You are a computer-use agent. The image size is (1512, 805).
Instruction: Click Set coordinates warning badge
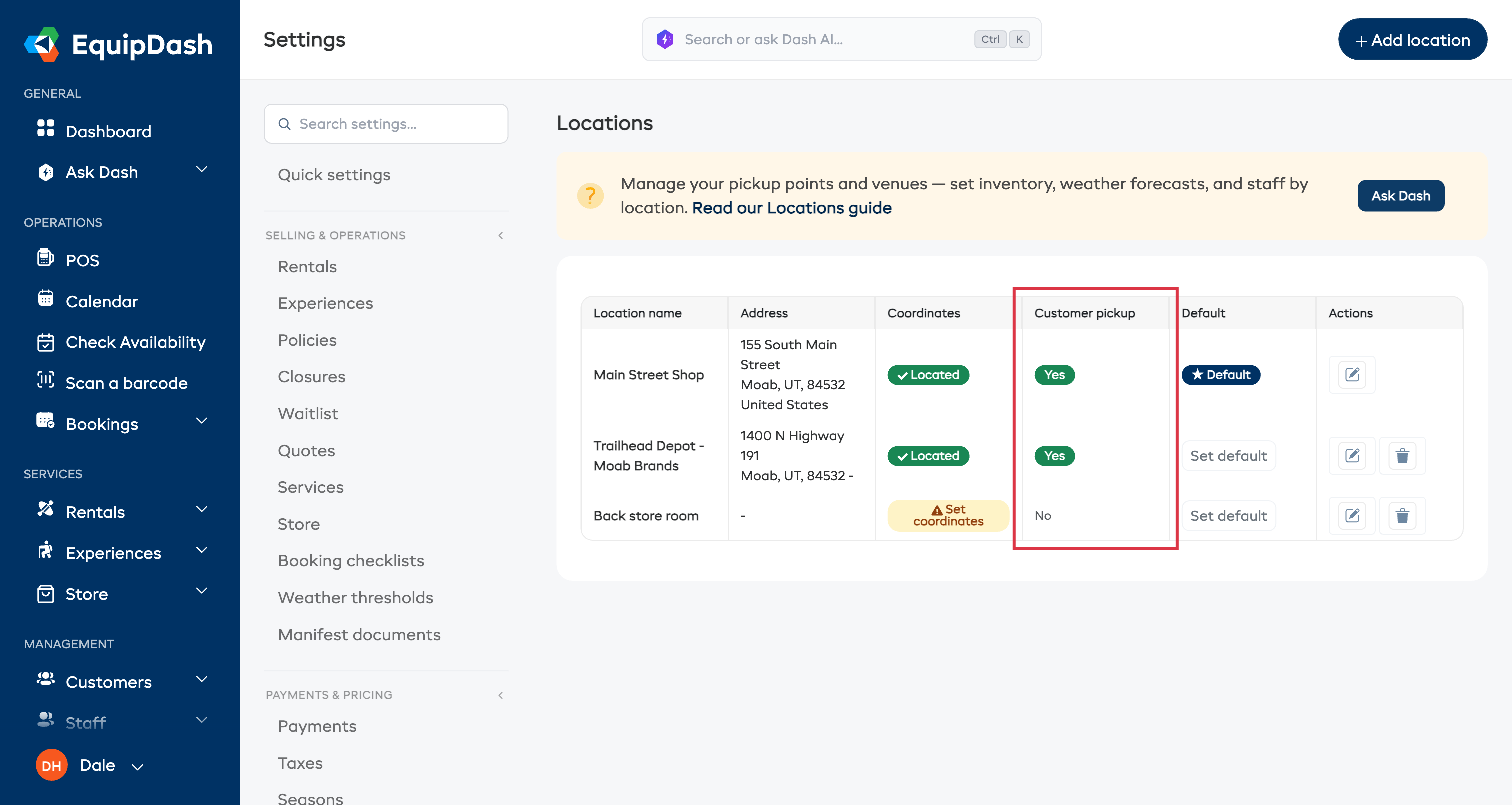[948, 515]
